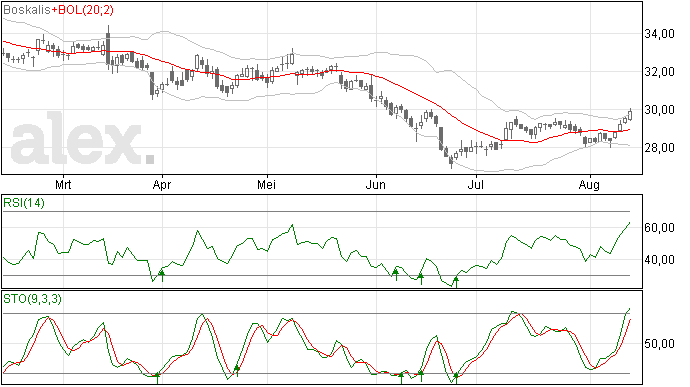Click the RSI signal arrow at start of April
The height and width of the screenshot is (387, 690).
pos(162,276)
